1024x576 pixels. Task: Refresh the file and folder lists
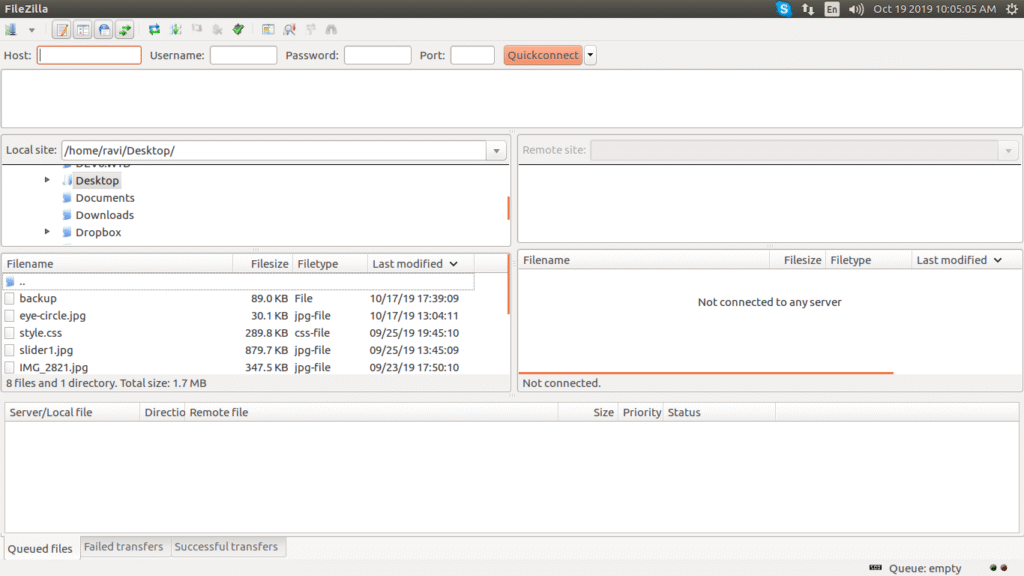154,30
